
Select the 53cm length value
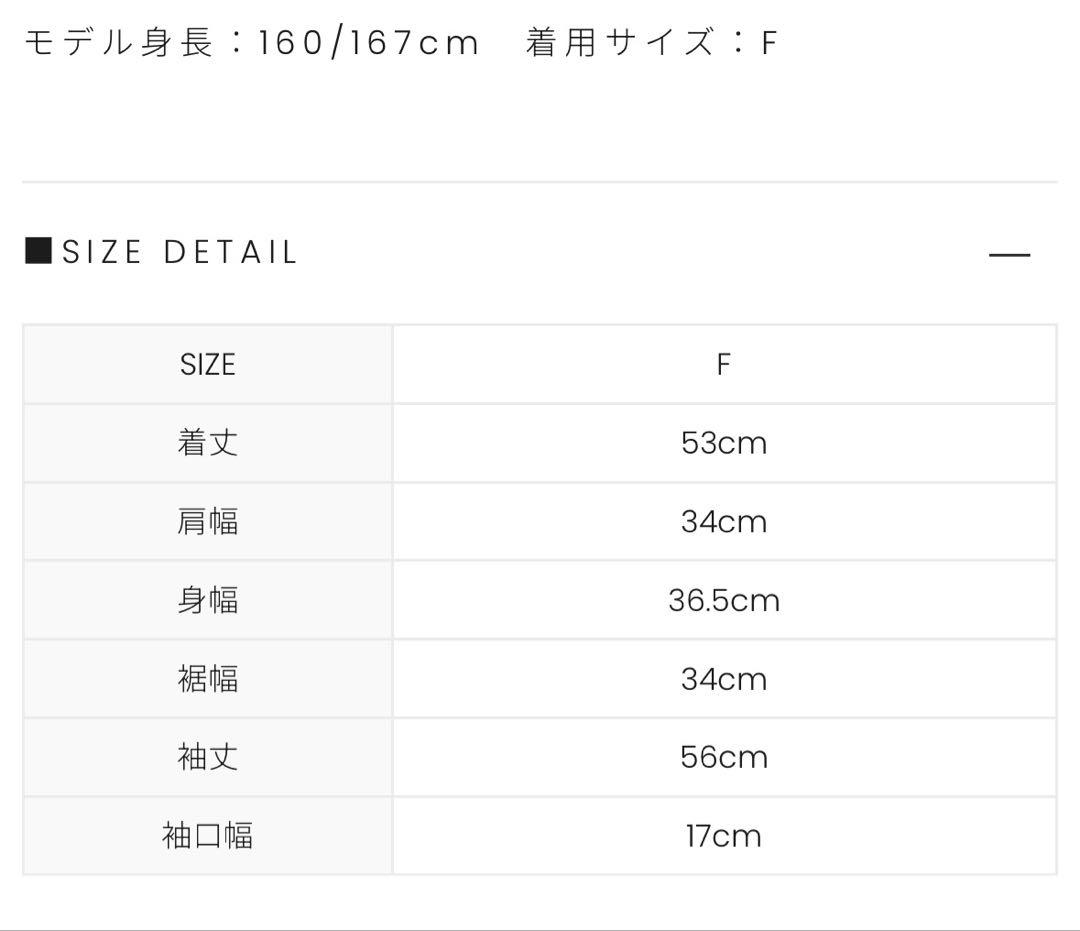tap(723, 443)
